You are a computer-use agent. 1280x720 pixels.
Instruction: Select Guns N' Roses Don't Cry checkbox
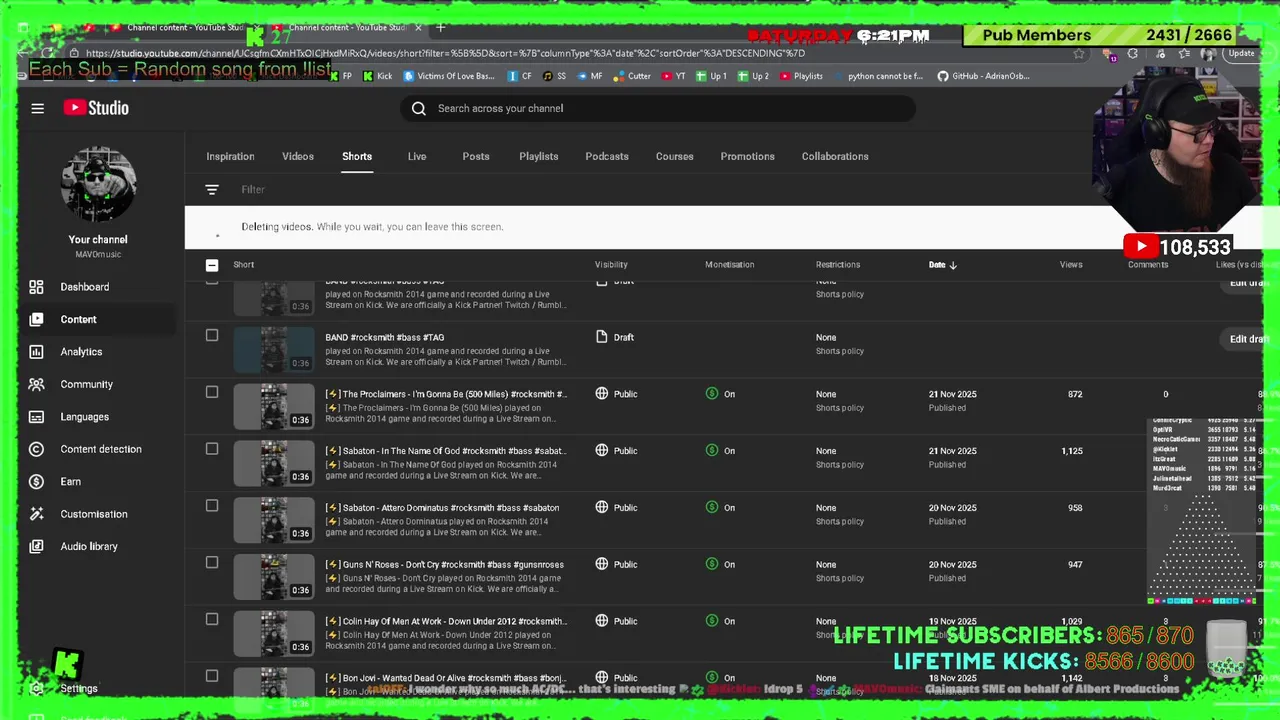point(212,563)
